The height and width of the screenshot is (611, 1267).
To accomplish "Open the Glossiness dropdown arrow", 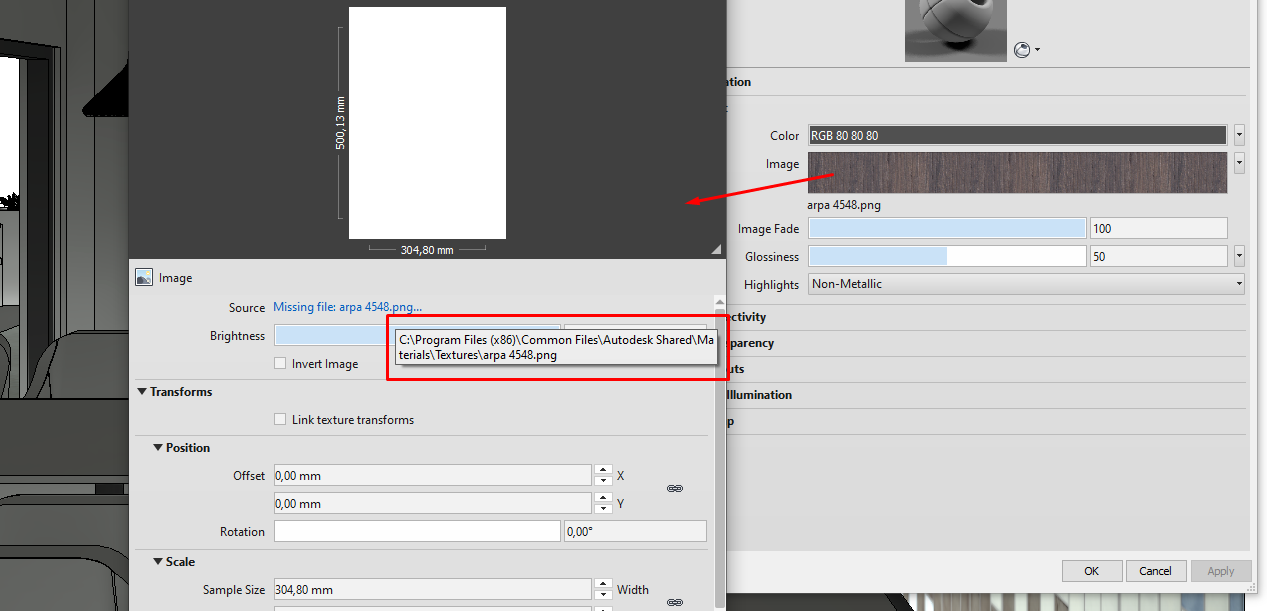I will click(1238, 256).
